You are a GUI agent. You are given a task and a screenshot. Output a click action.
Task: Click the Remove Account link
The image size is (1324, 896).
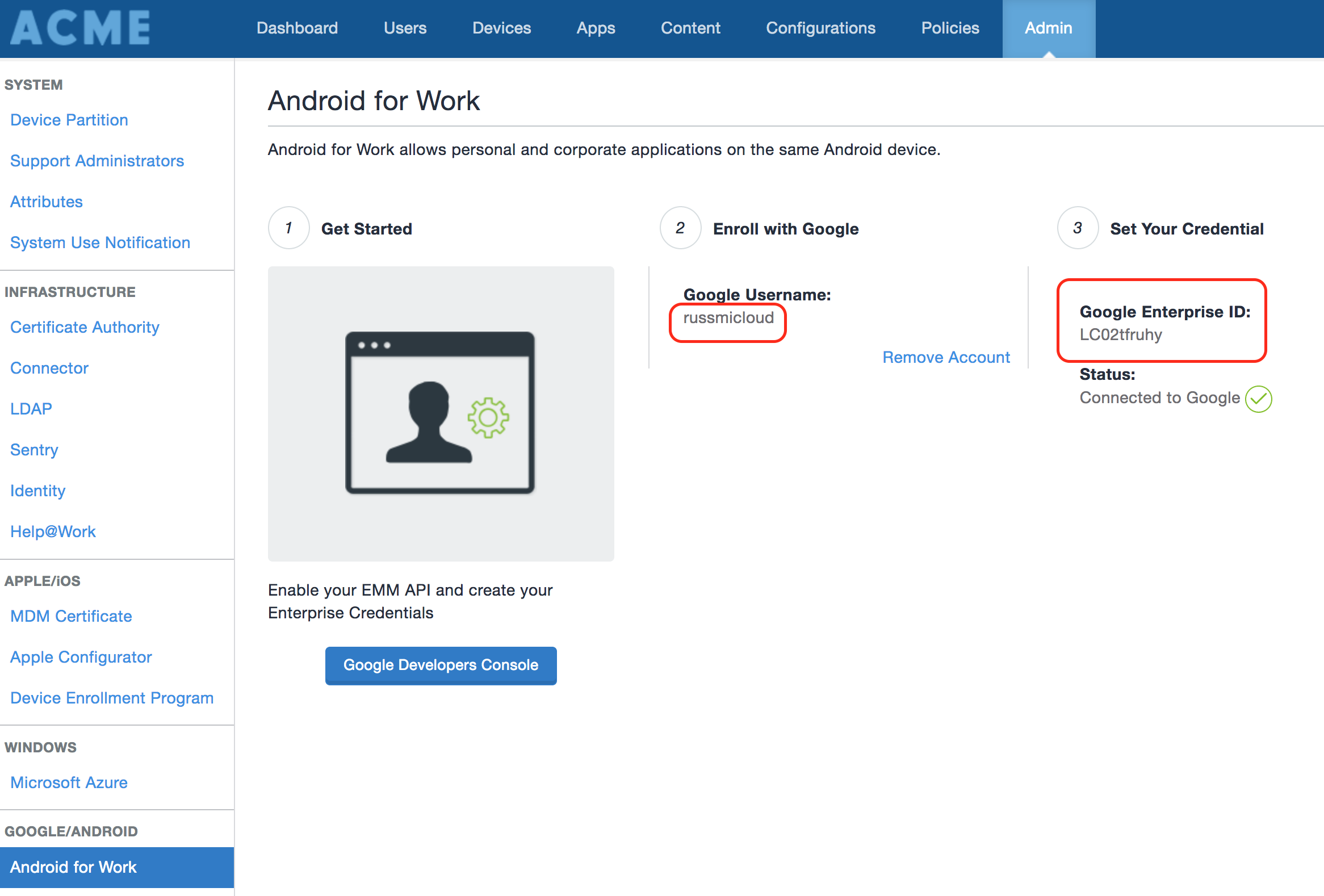coord(946,357)
